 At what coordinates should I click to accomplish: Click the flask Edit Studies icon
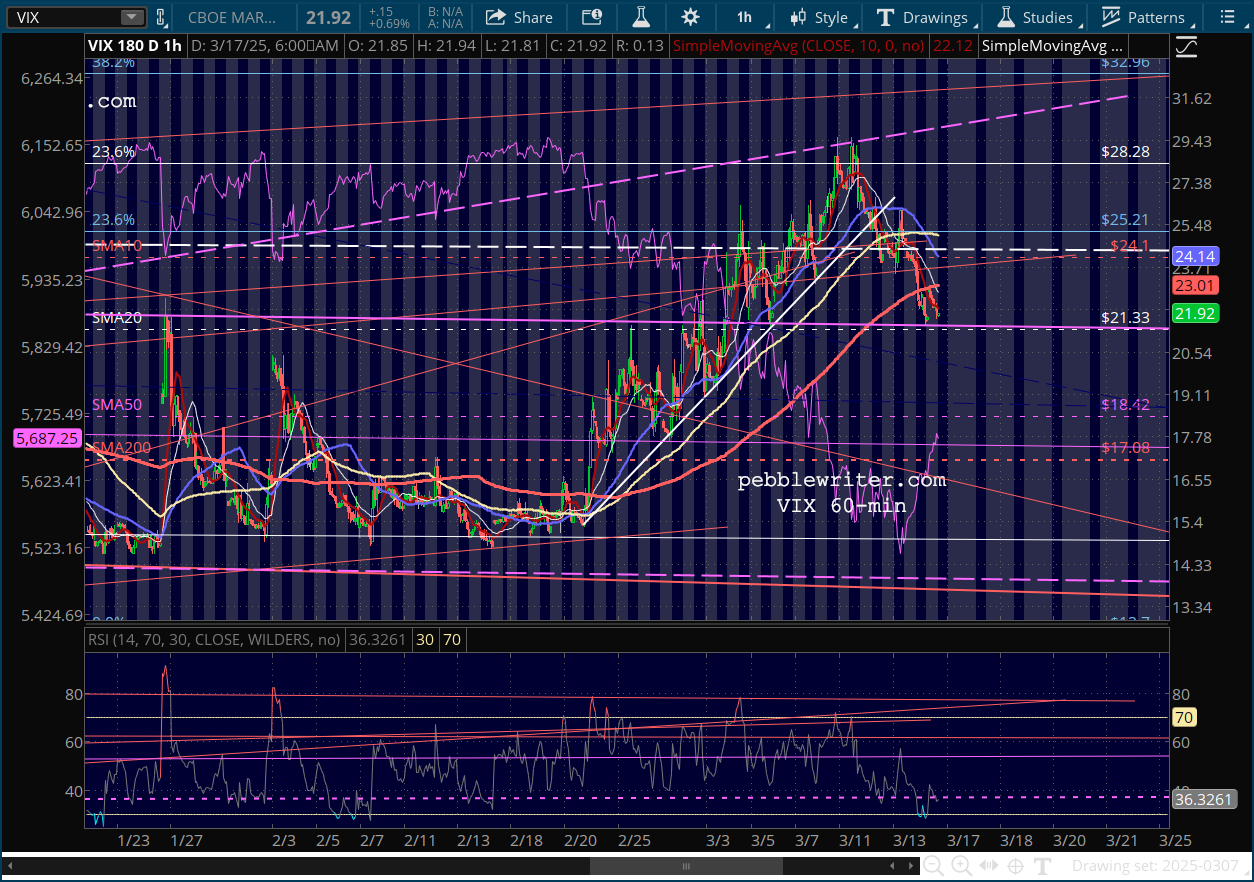[640, 17]
